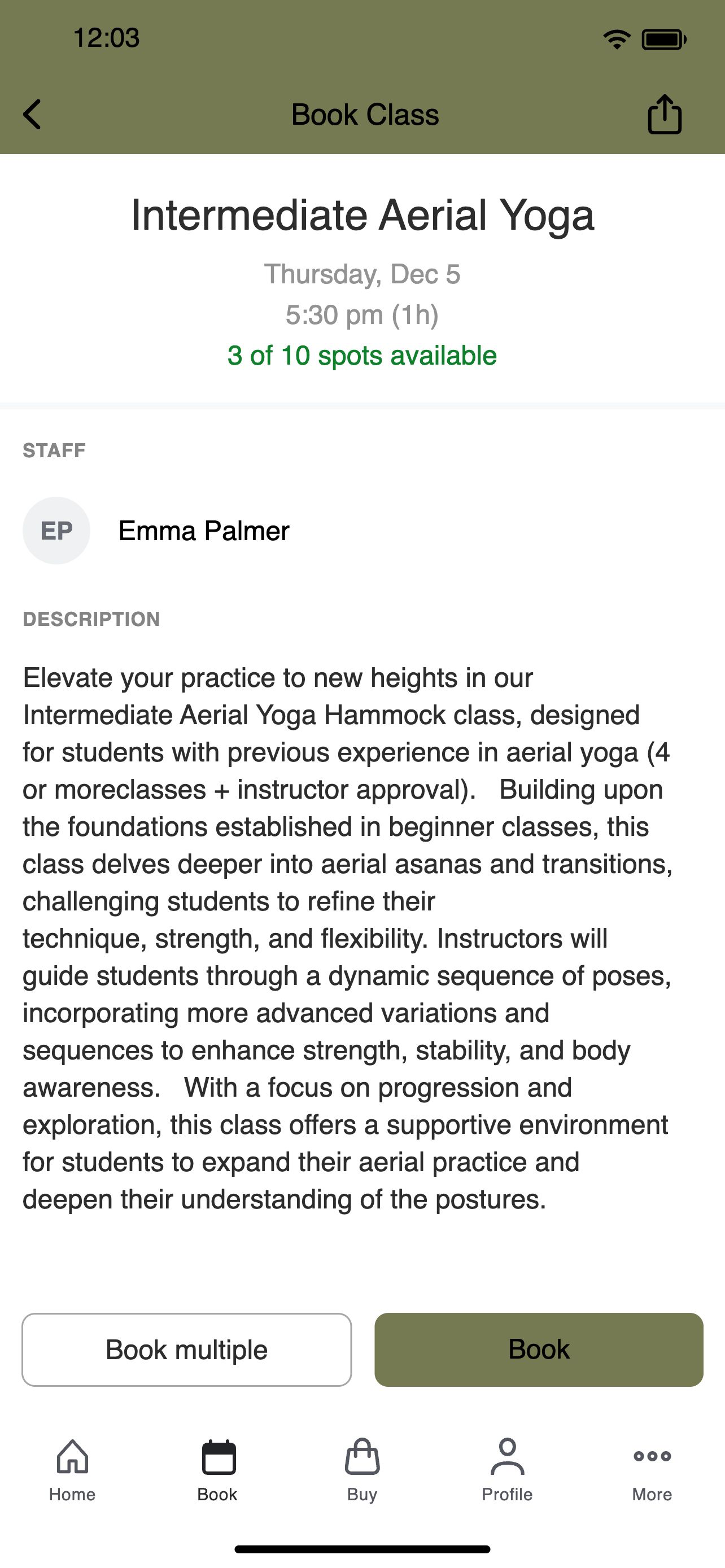Screen dimensions: 725x1568
Task: Tap the class description paragraph
Action: 348,938
